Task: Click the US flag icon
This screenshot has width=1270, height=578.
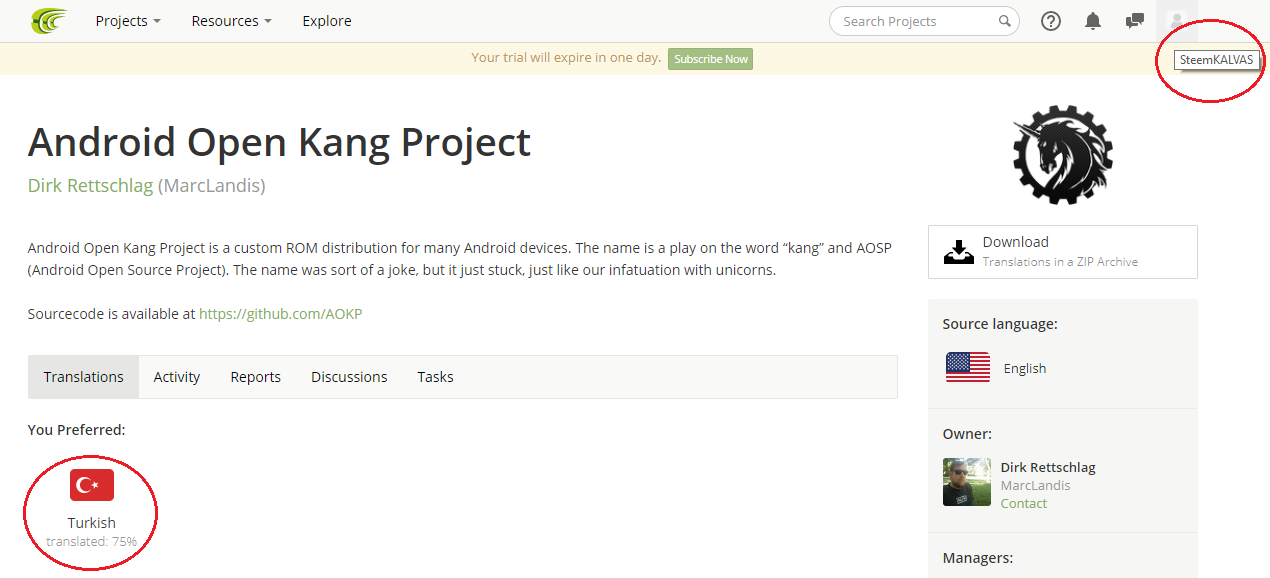Action: [x=968, y=367]
